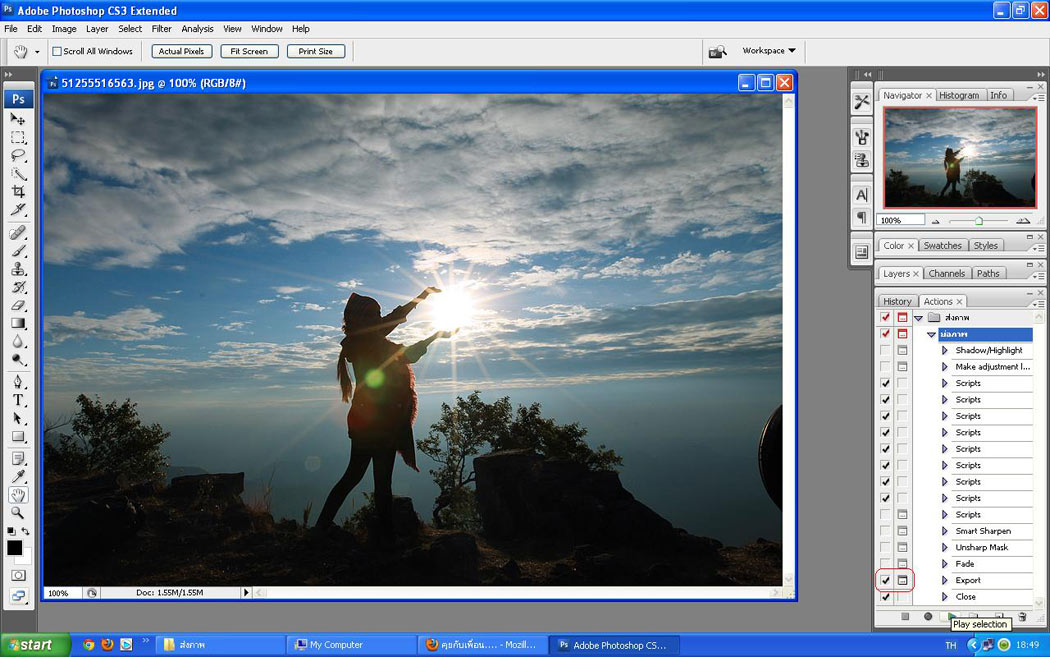Select the Move tool
The width and height of the screenshot is (1050, 657).
point(18,119)
